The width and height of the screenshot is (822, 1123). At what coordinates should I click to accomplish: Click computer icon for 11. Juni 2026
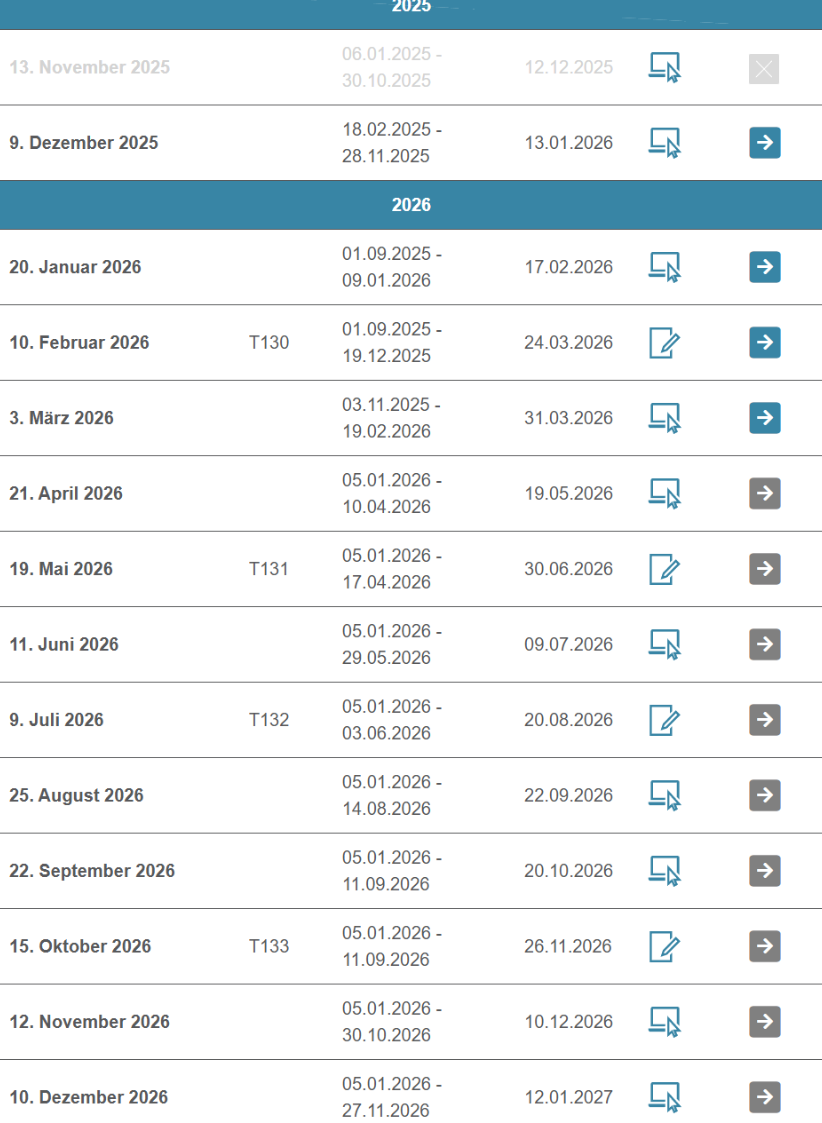click(x=664, y=644)
